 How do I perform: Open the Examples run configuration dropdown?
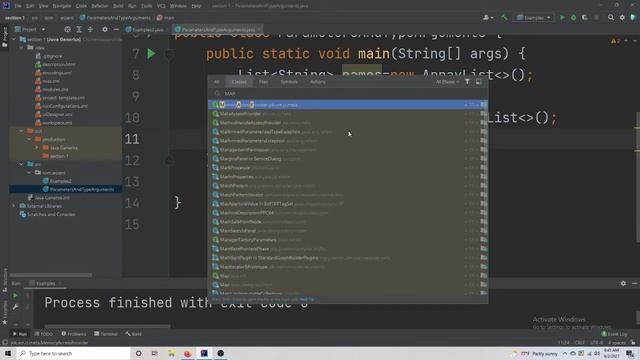533,18
